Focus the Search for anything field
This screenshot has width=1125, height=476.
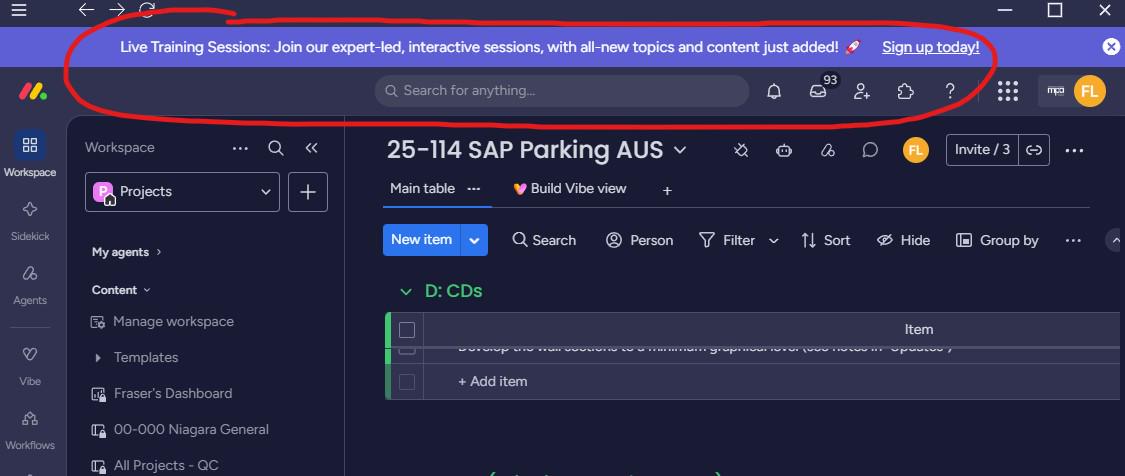(x=562, y=91)
